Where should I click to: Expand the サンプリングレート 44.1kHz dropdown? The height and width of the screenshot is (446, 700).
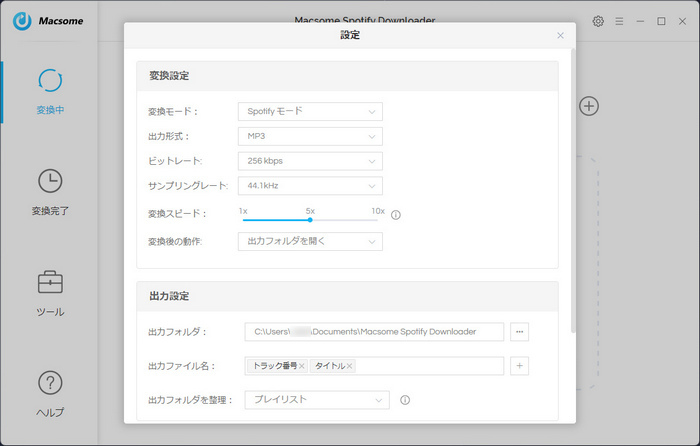(310, 186)
